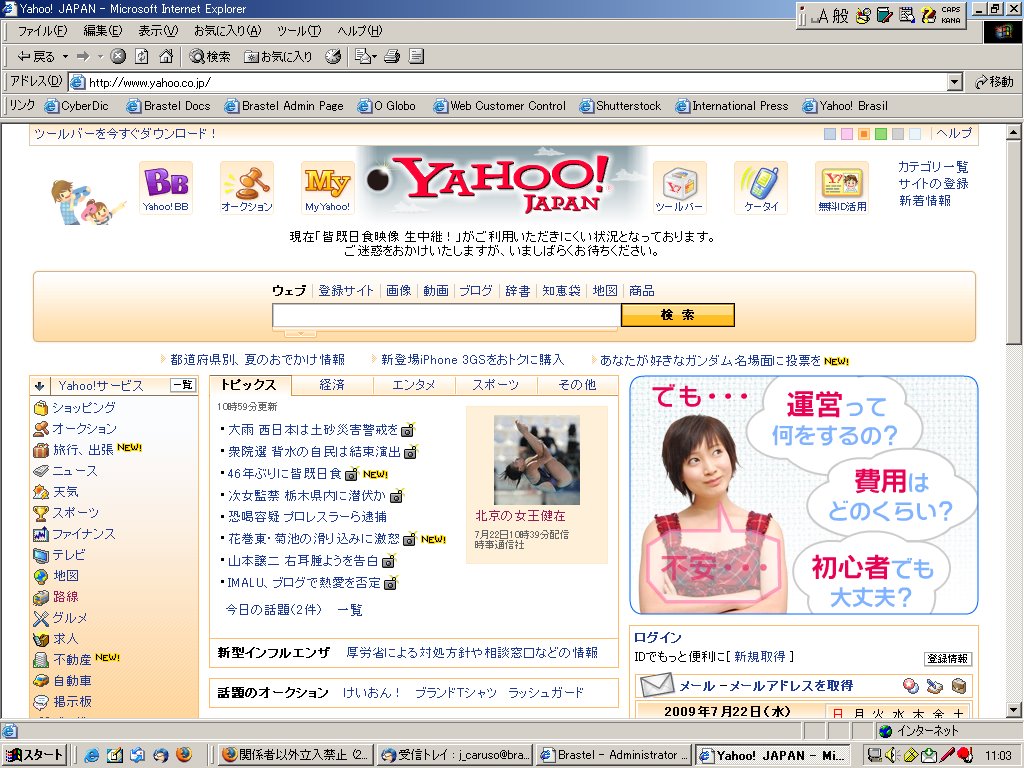
Task: Switch to the スポーツ news tab
Action: (x=496, y=385)
